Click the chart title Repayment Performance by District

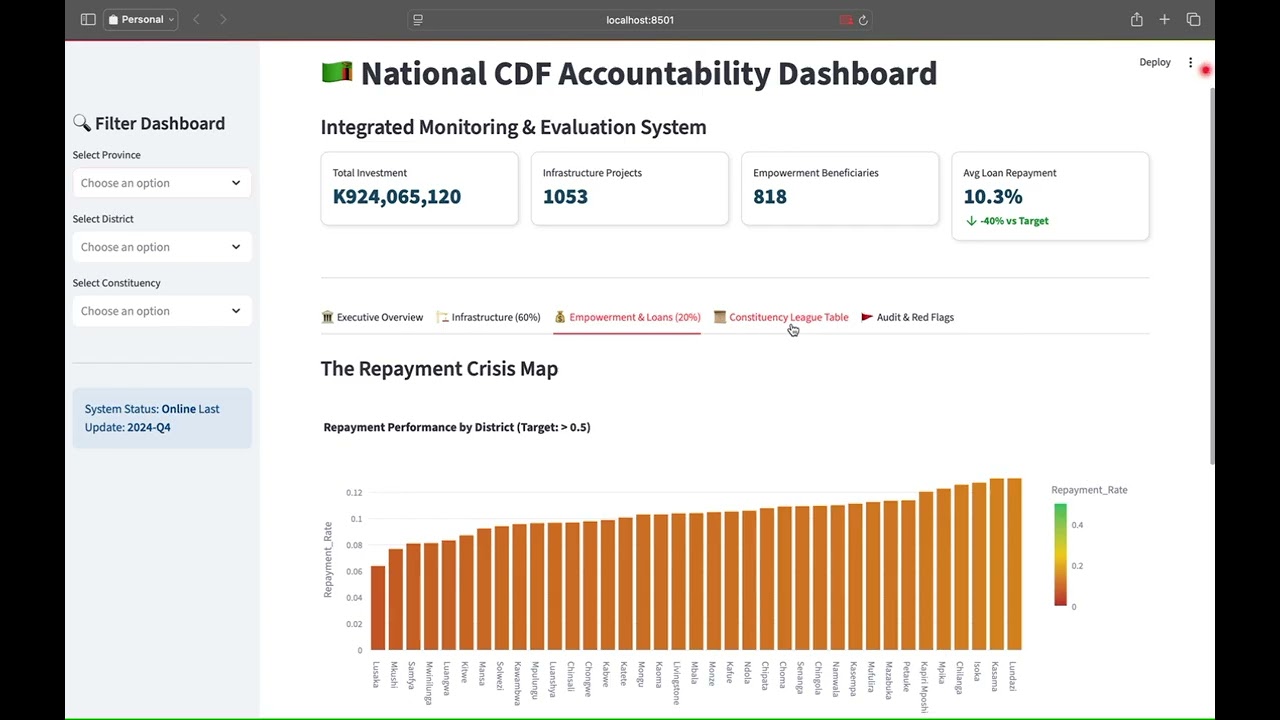(x=457, y=427)
